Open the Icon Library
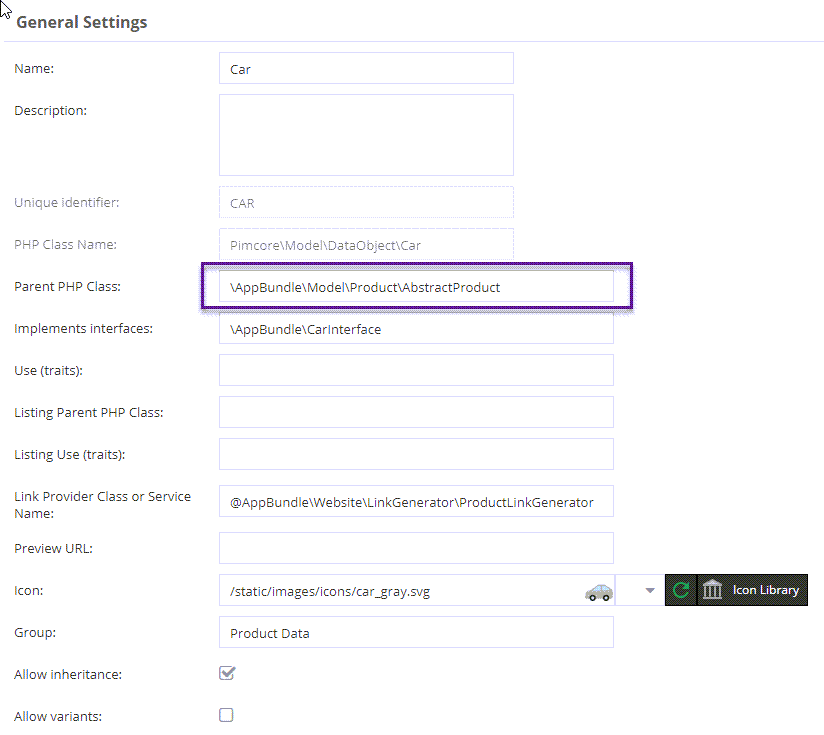 (x=753, y=590)
